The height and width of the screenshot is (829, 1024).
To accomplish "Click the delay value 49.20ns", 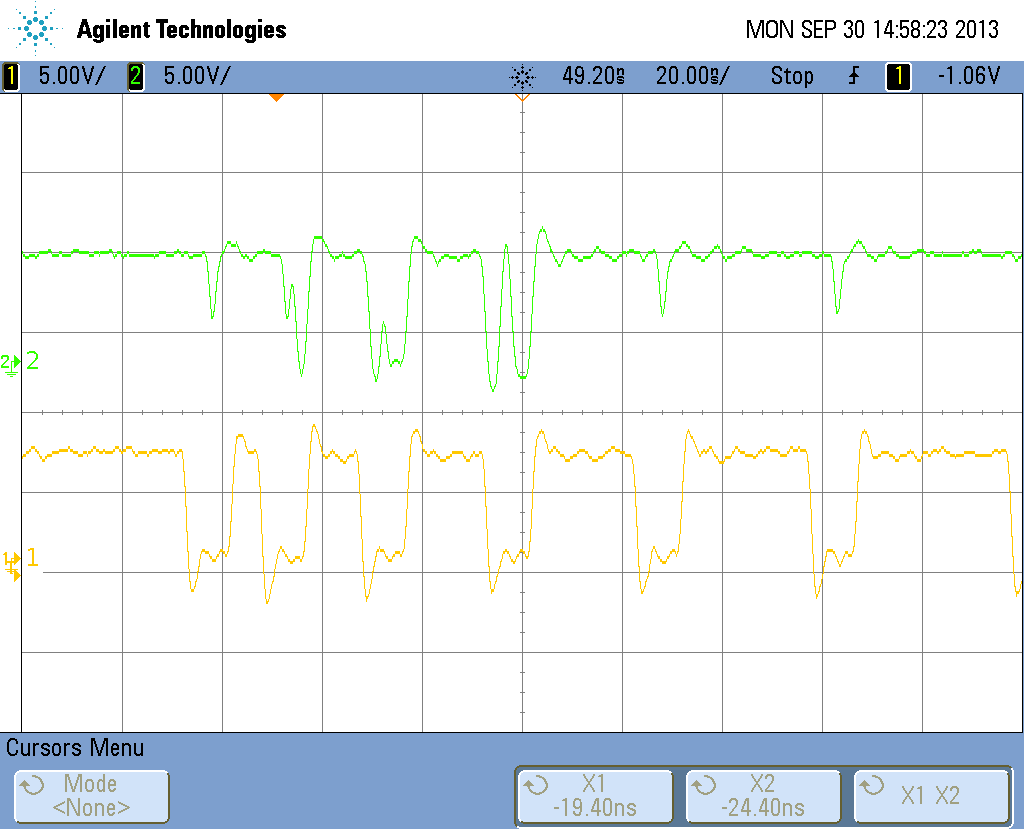I will click(593, 76).
